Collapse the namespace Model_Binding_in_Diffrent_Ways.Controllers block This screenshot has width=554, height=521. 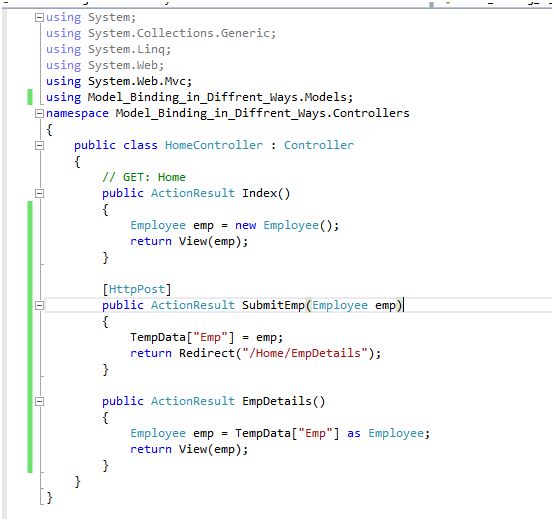click(39, 113)
